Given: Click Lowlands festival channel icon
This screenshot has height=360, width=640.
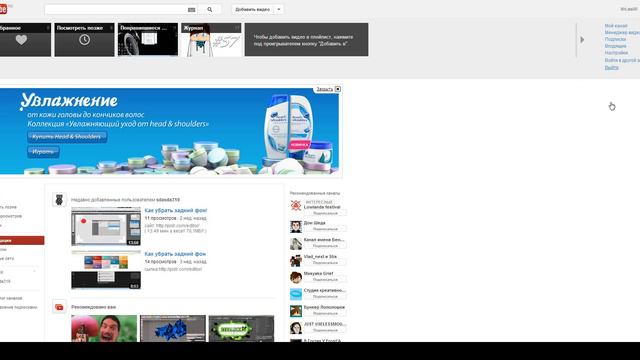Looking at the screenshot, I should [296, 205].
